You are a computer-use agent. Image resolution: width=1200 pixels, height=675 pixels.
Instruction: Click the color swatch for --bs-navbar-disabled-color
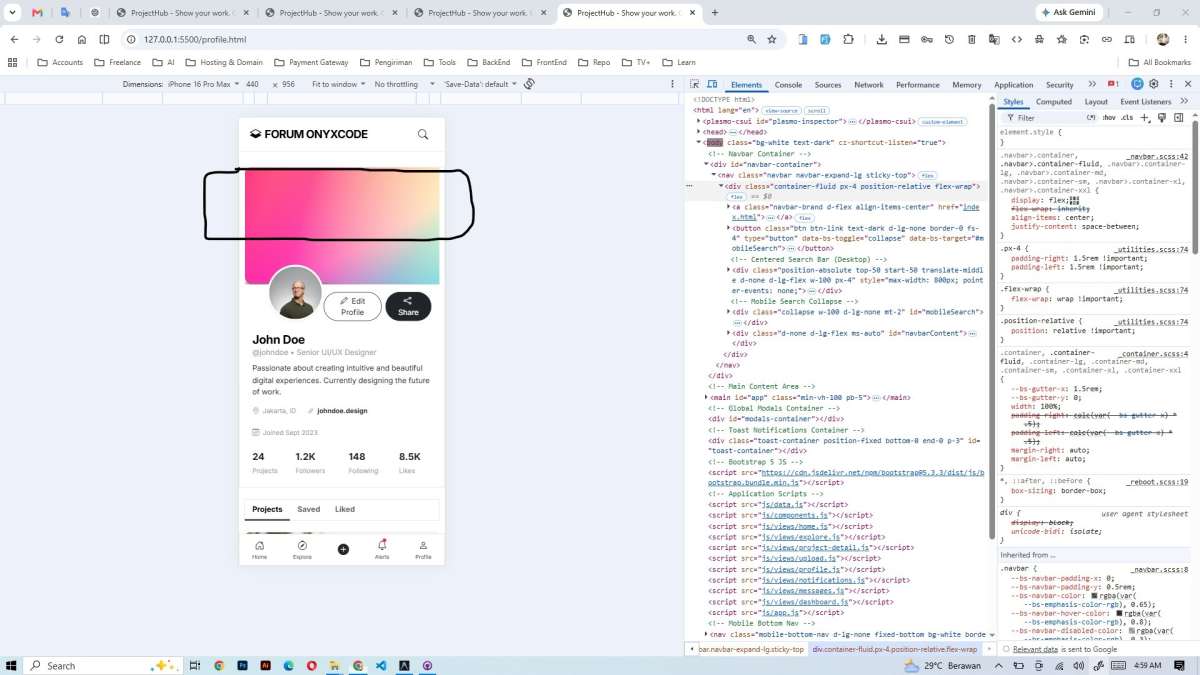tap(1132, 631)
